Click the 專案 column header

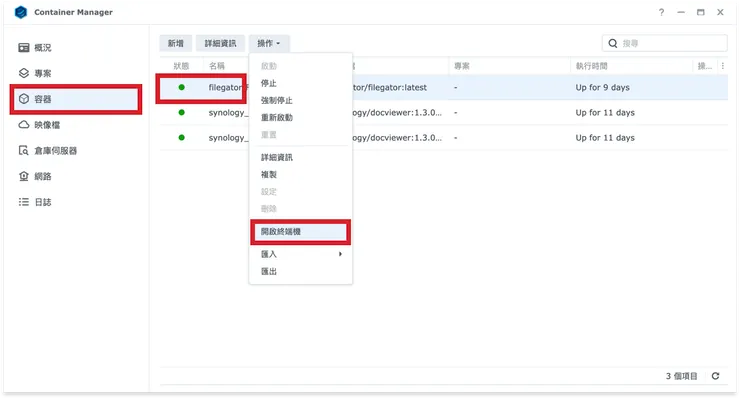[x=462, y=66]
